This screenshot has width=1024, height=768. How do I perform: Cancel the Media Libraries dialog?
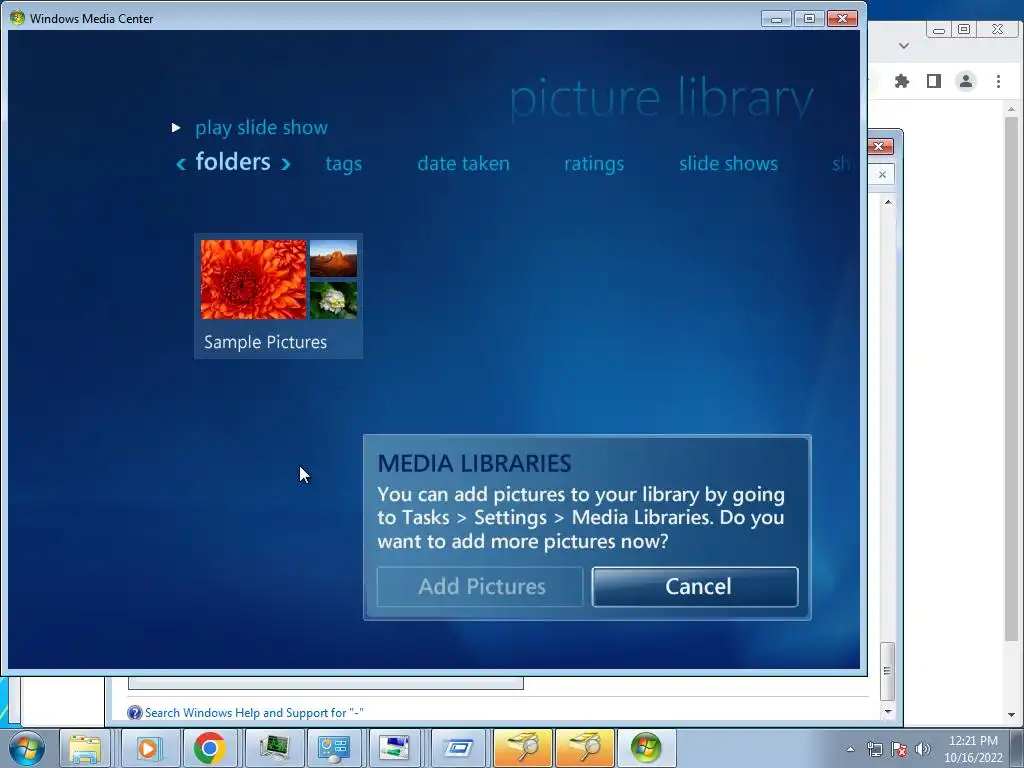click(x=695, y=586)
